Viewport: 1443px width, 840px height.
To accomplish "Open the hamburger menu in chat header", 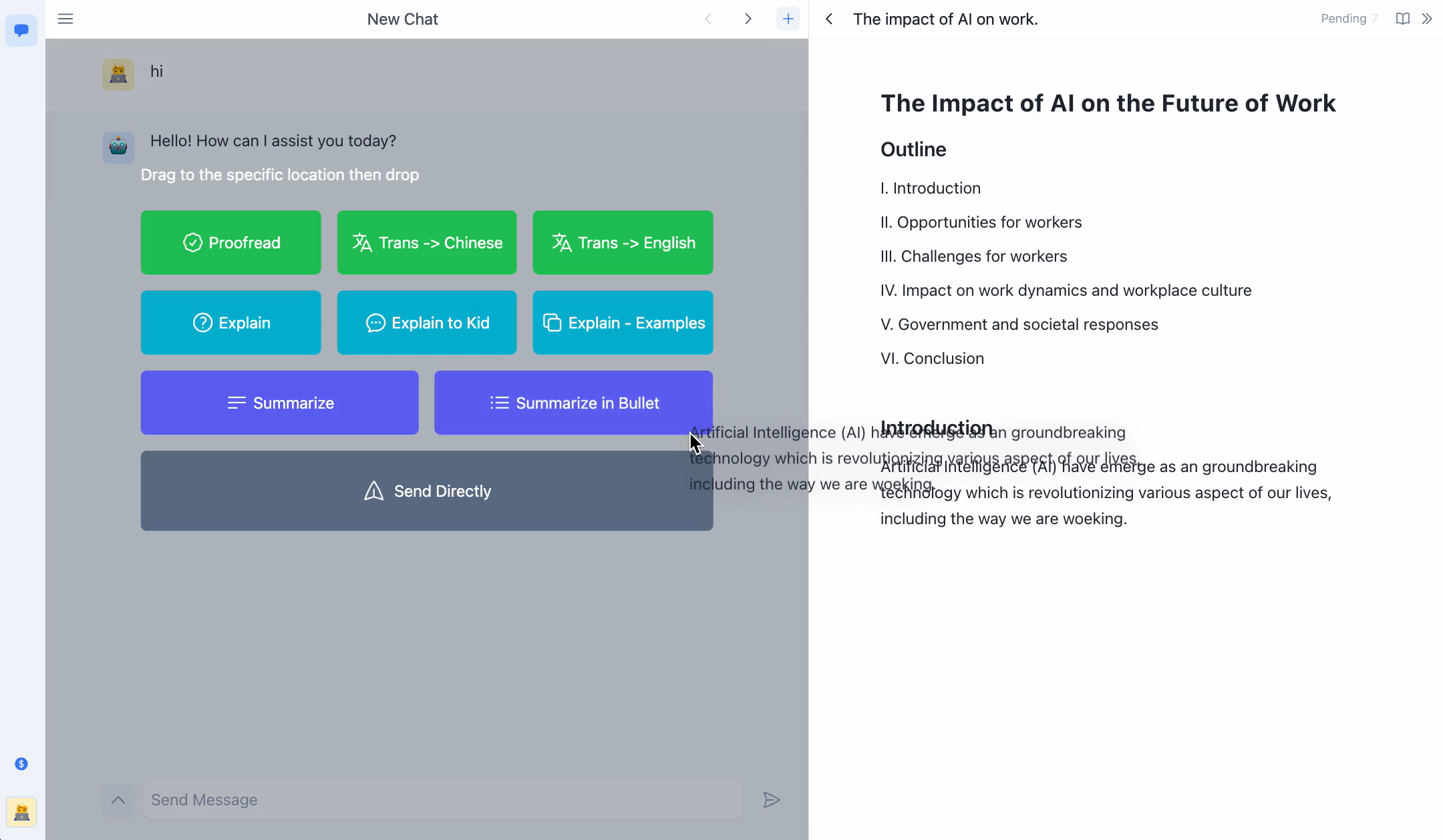I will coord(65,19).
